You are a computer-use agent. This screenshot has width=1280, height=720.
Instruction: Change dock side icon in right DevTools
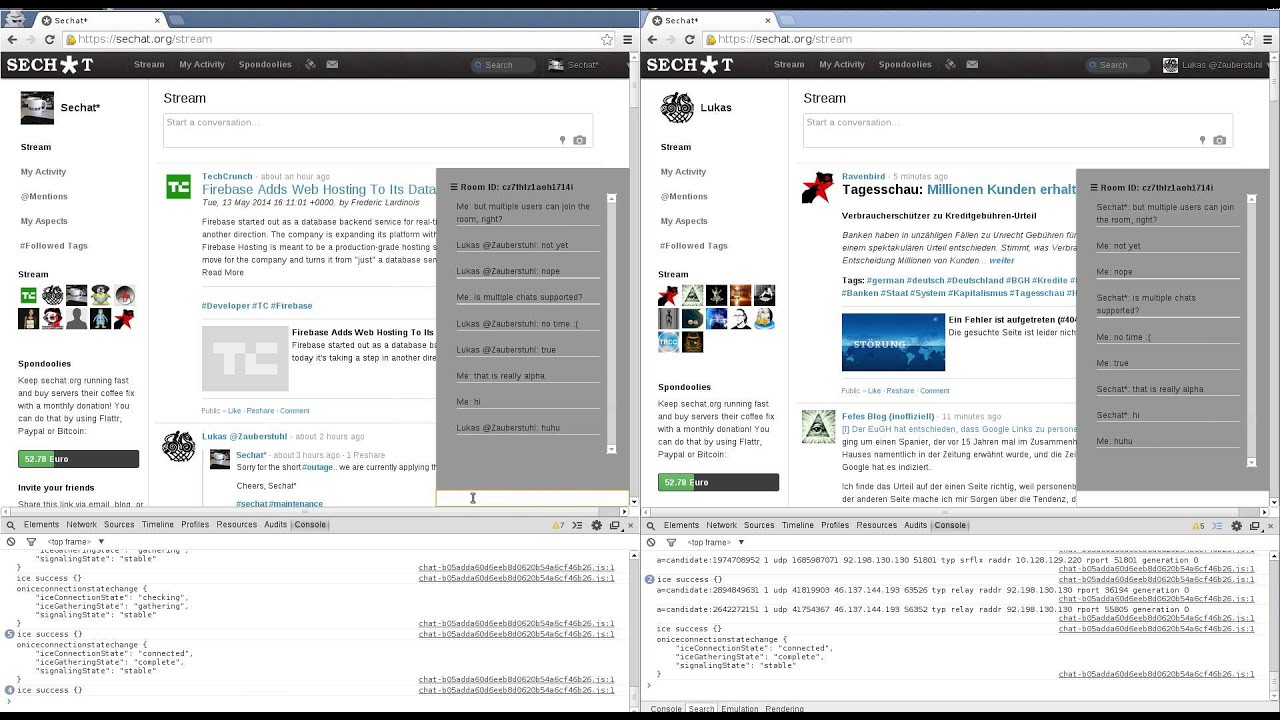point(1255,525)
